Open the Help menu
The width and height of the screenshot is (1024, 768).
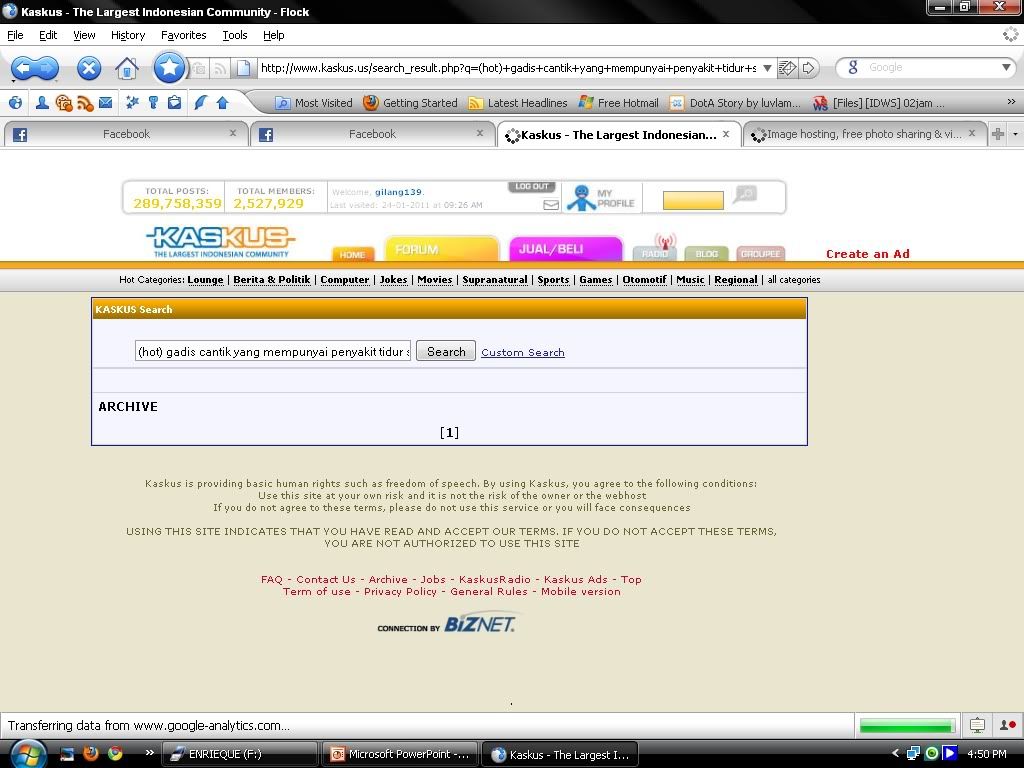(x=274, y=35)
